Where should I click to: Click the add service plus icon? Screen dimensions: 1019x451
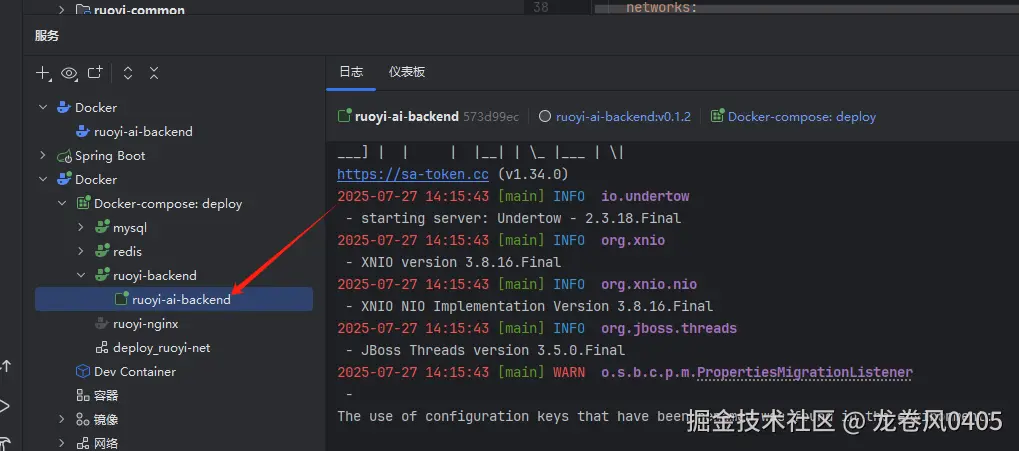click(43, 73)
